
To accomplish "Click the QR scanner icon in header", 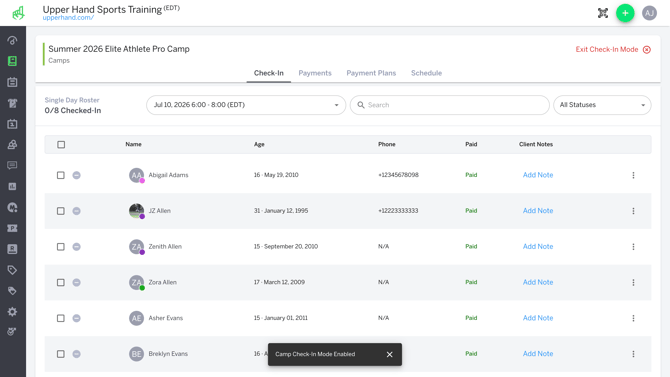I will click(602, 13).
